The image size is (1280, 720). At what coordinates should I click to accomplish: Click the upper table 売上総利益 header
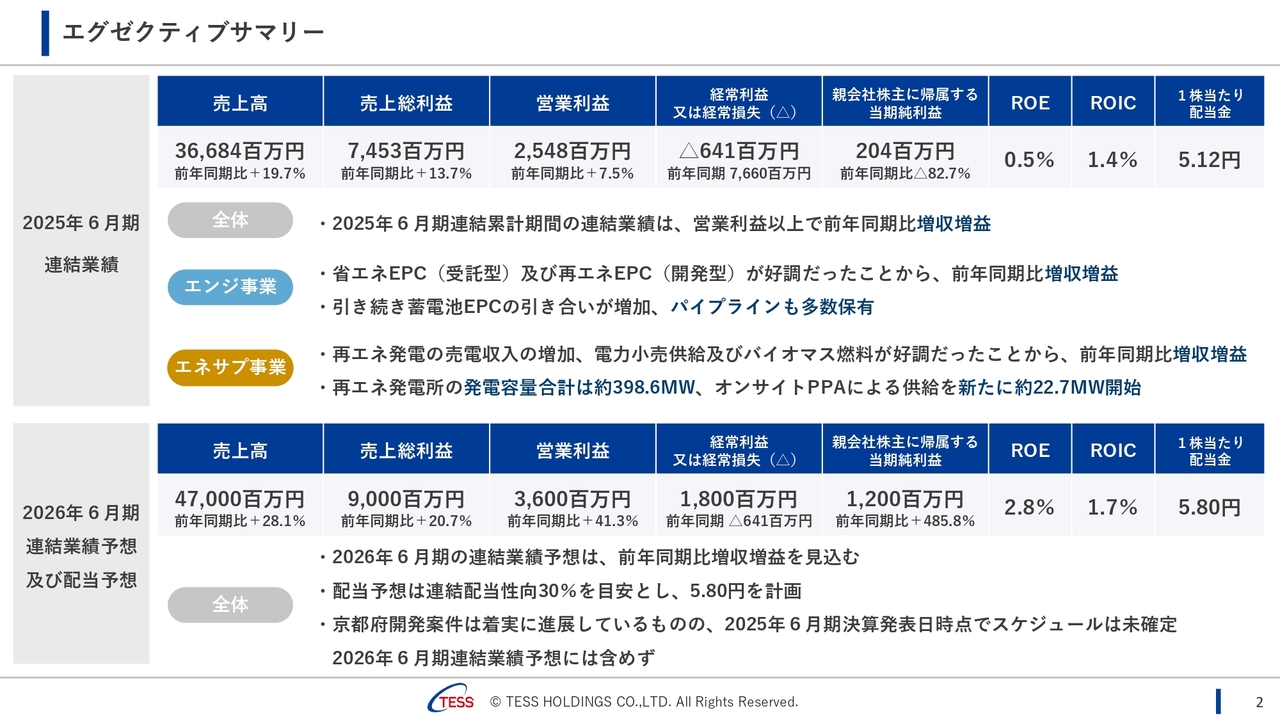coord(406,102)
